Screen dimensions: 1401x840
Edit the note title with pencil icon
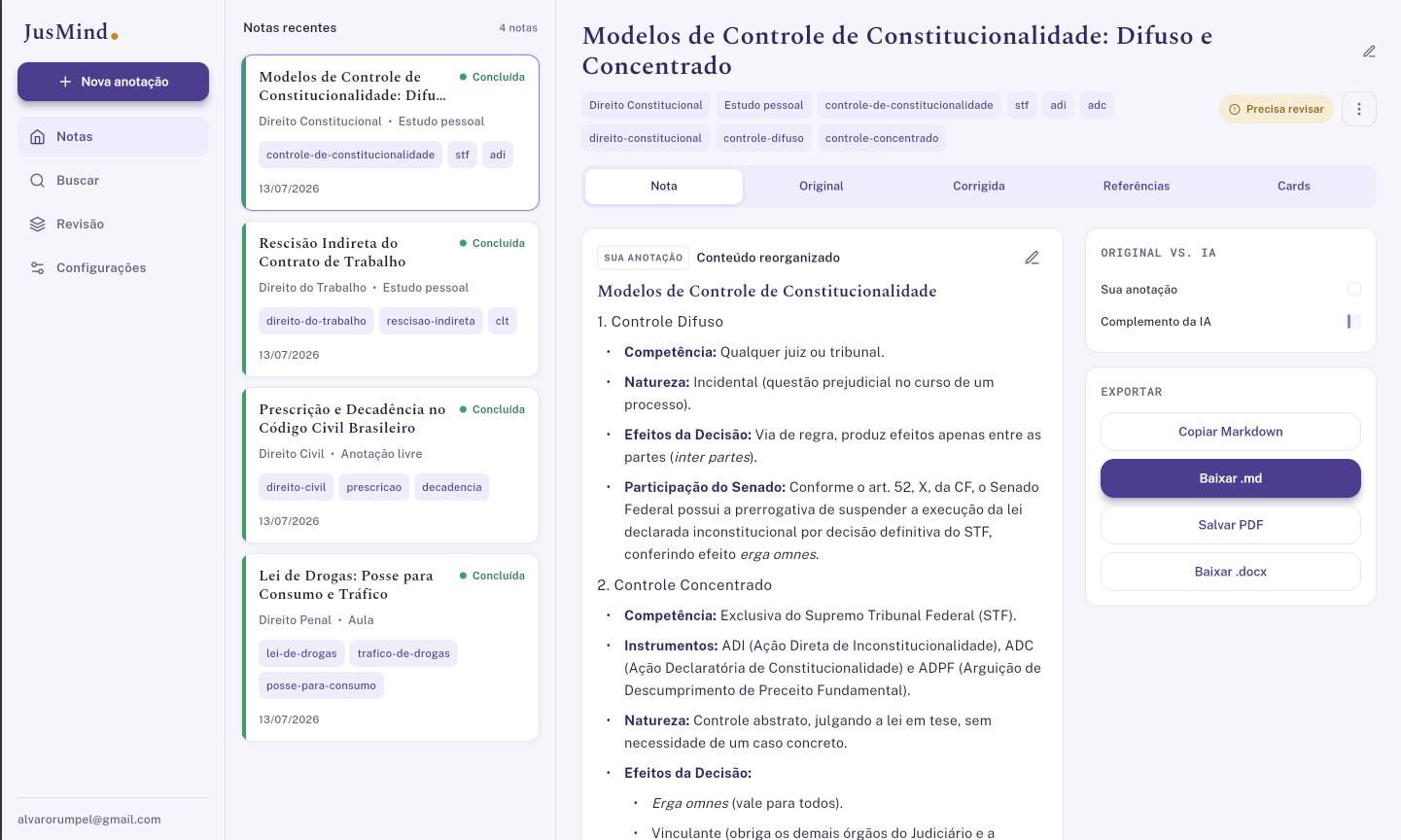click(1369, 52)
